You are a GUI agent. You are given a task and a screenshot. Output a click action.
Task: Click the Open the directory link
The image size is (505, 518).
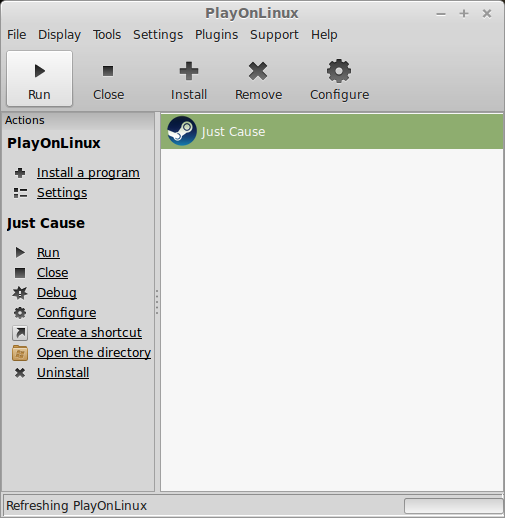point(94,353)
